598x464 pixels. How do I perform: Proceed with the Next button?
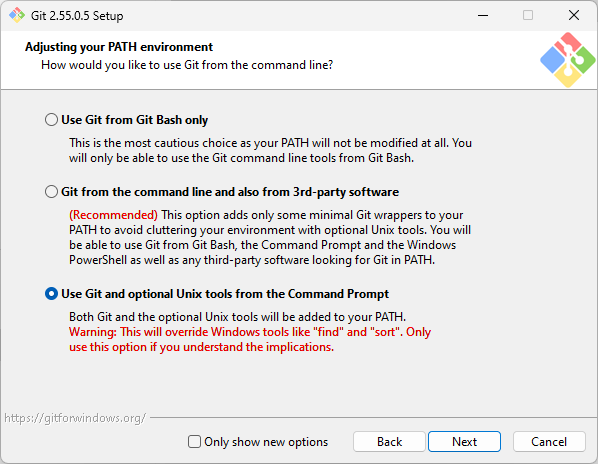tap(464, 442)
